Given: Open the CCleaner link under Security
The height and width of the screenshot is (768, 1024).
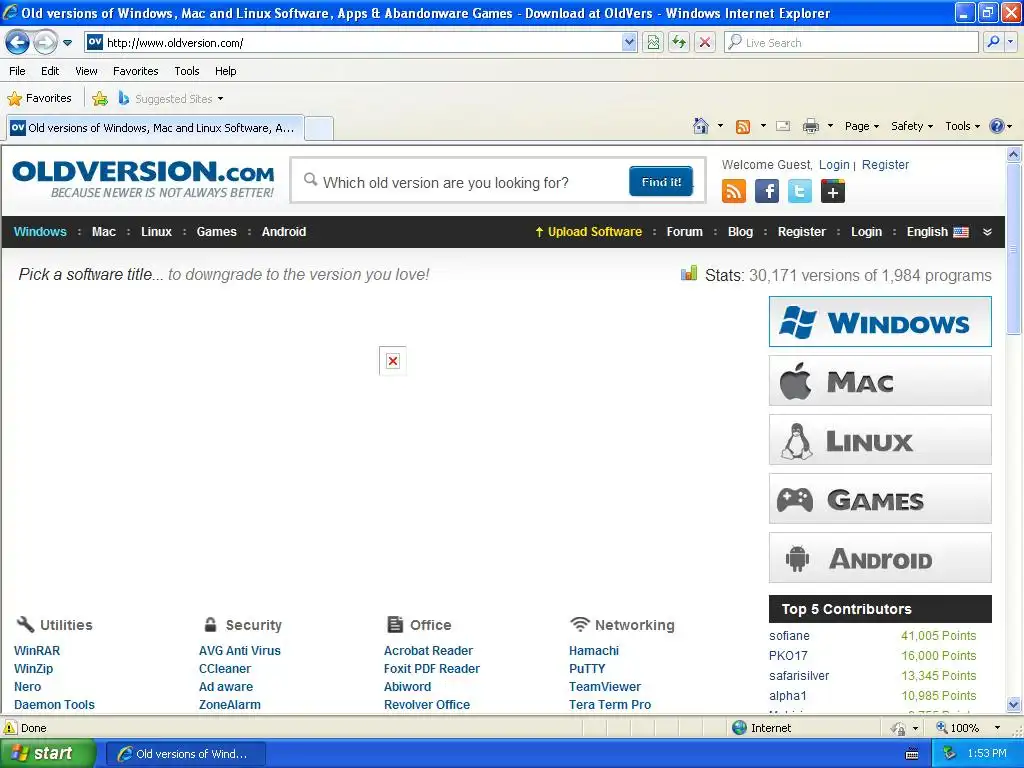Looking at the screenshot, I should pos(225,669).
